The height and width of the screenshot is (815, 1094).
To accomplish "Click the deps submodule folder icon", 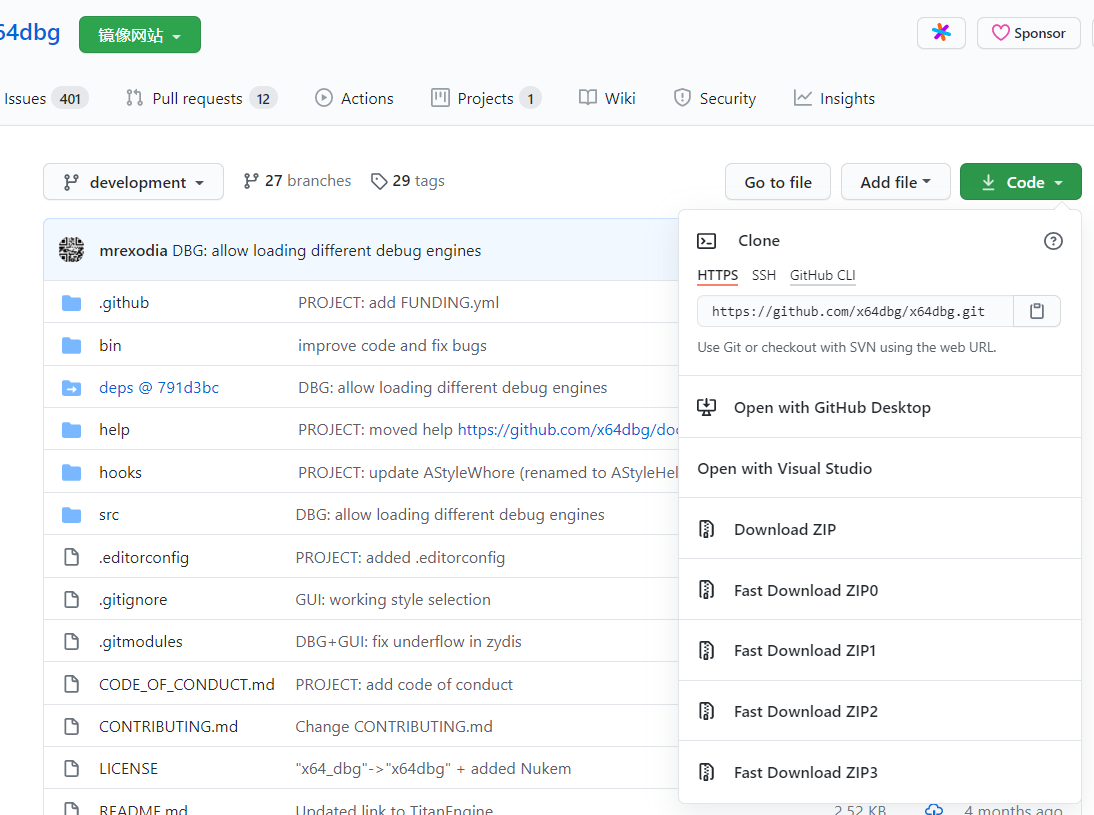I will click(x=71, y=388).
